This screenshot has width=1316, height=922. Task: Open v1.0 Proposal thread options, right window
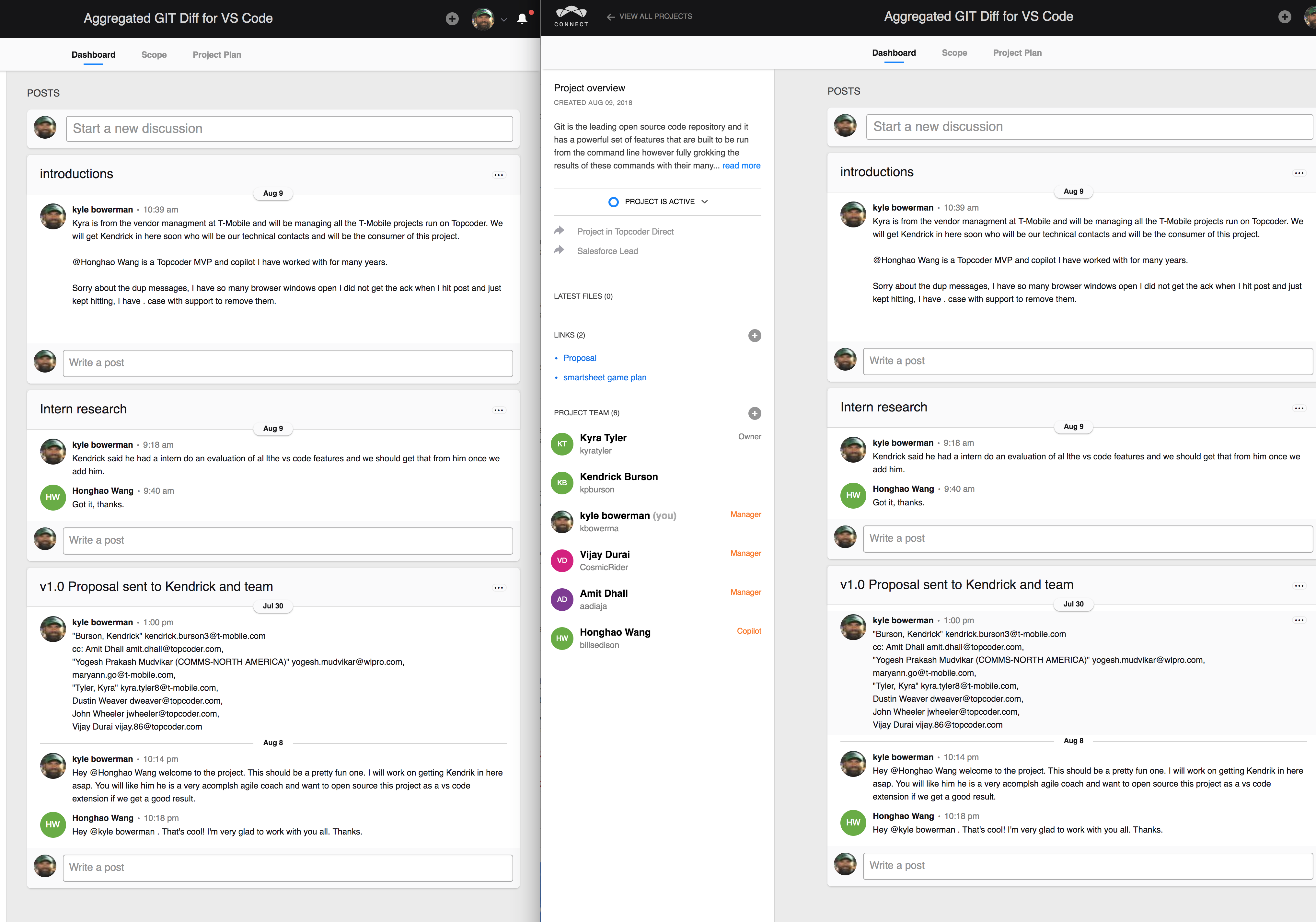(1299, 586)
